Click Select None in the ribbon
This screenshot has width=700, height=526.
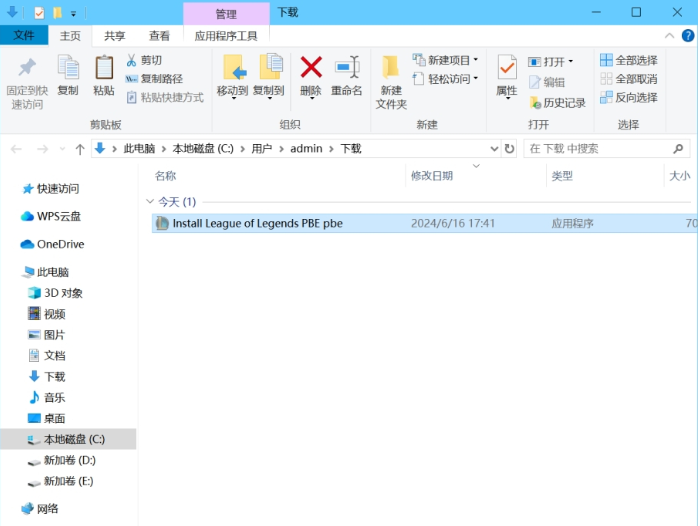(x=629, y=79)
